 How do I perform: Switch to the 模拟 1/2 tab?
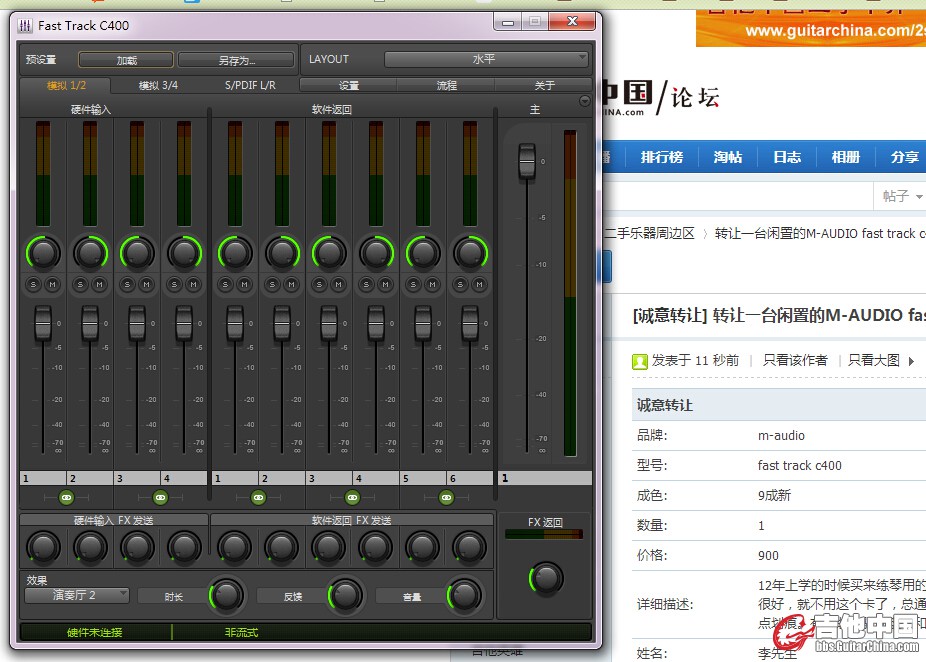click(66, 86)
